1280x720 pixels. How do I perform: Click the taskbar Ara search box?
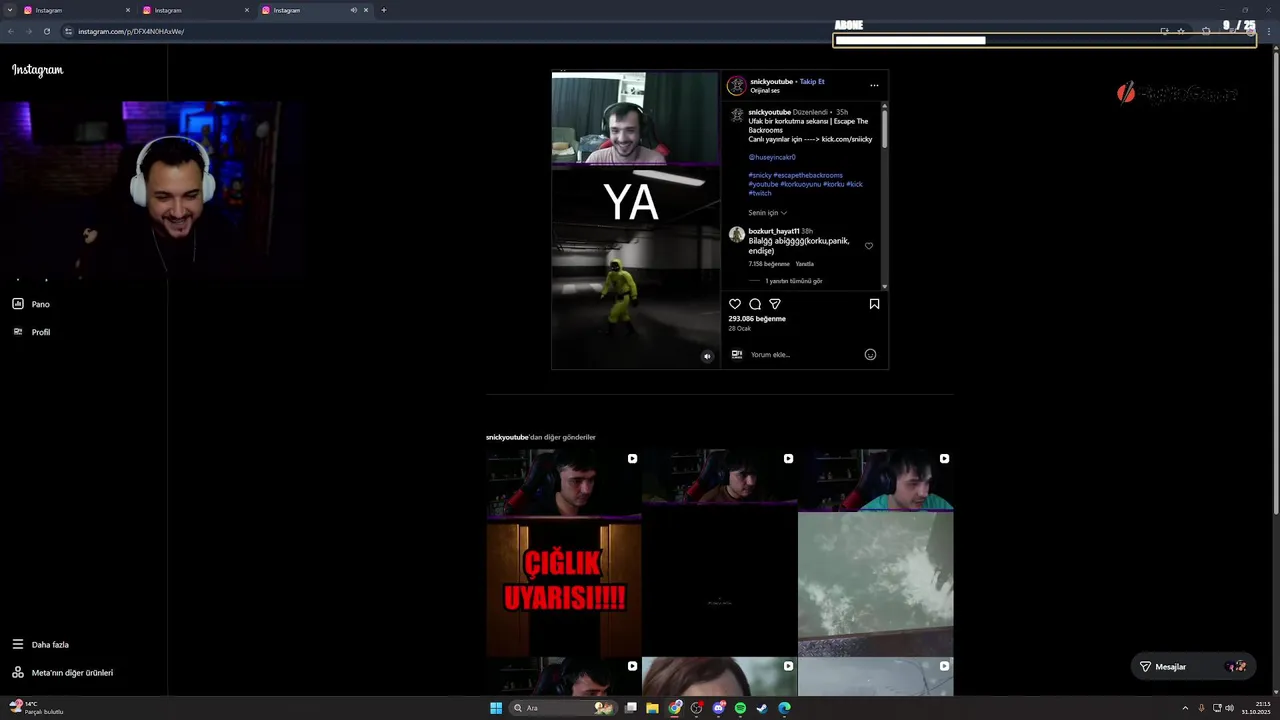pos(563,708)
